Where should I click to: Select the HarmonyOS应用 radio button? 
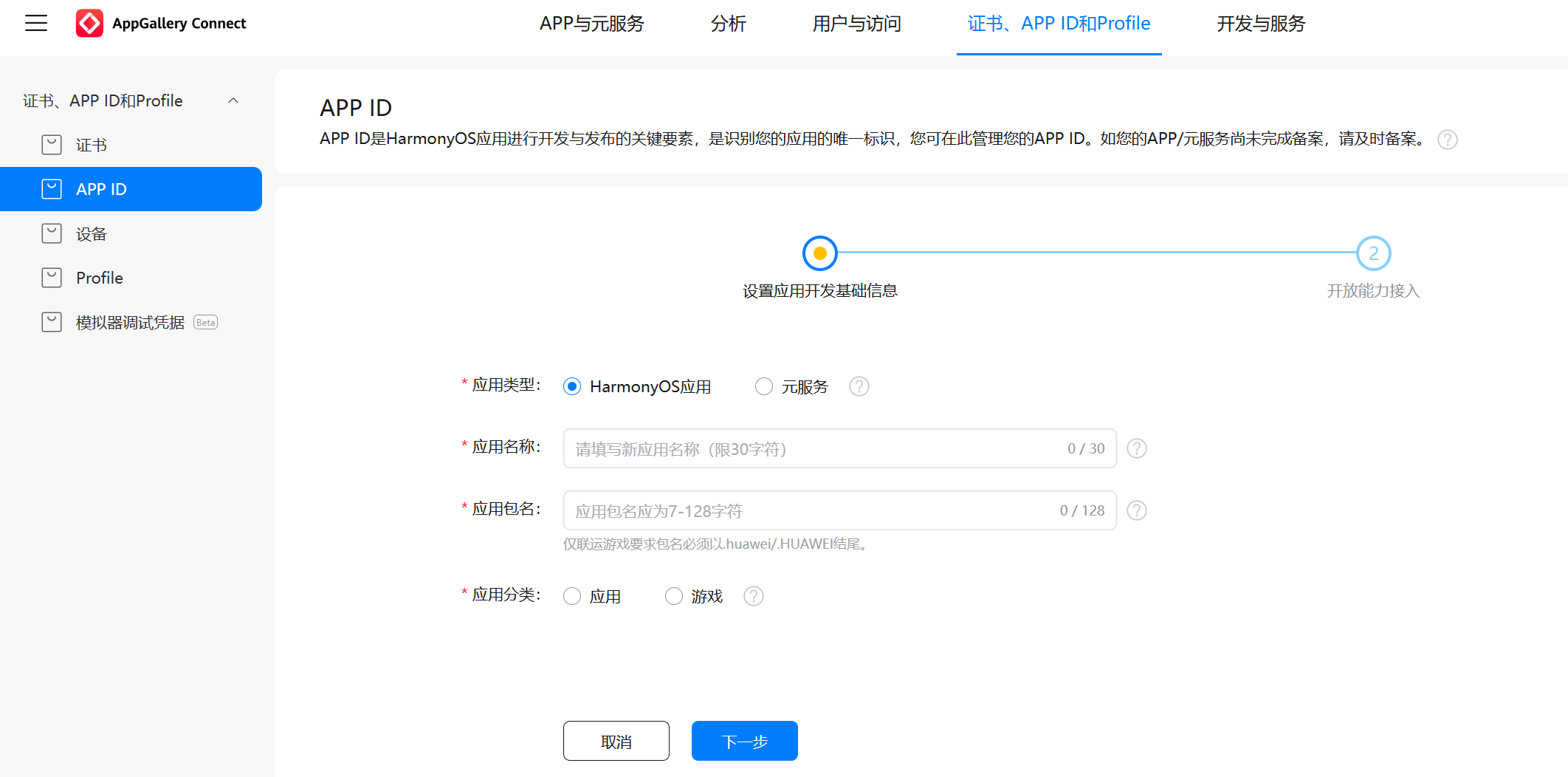pyautogui.click(x=572, y=386)
